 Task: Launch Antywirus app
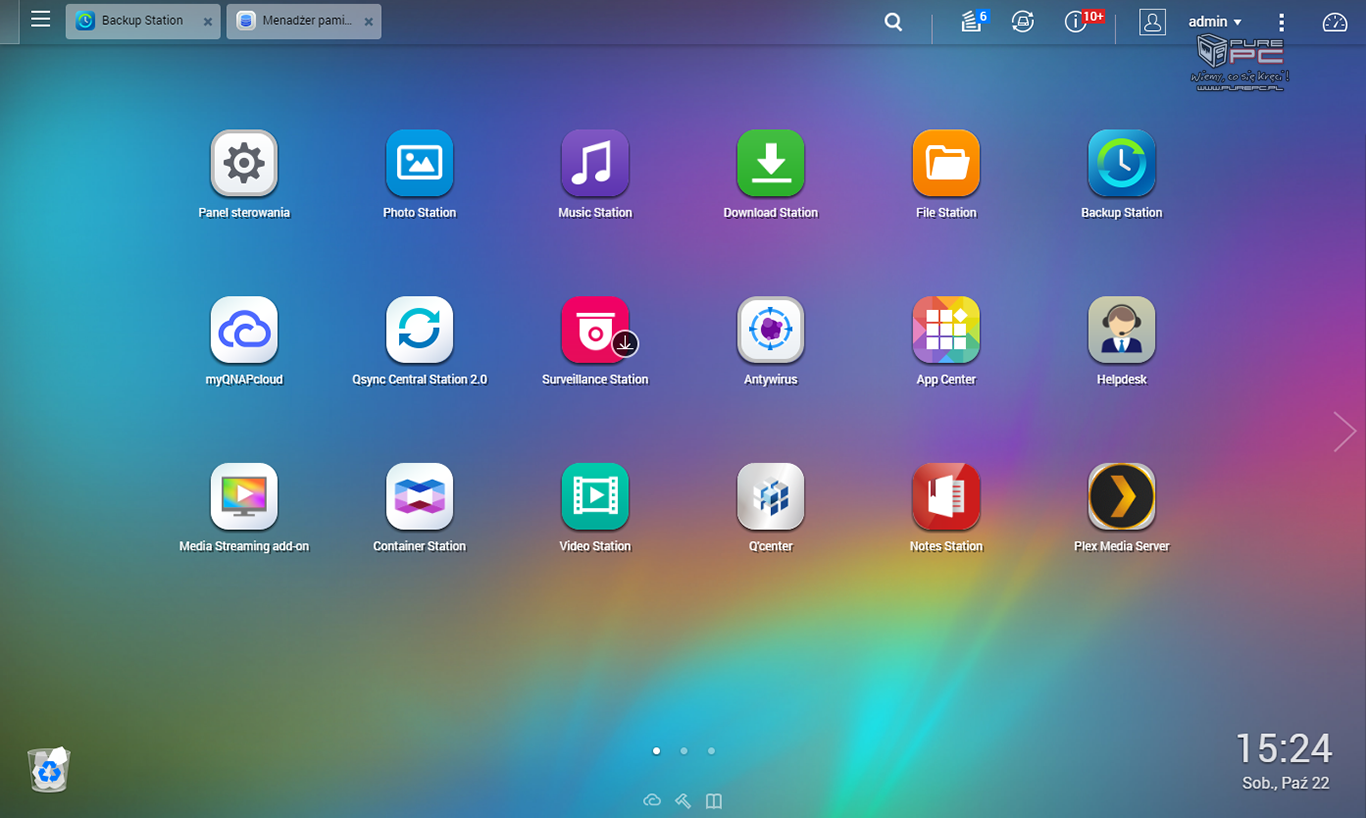pyautogui.click(x=771, y=330)
